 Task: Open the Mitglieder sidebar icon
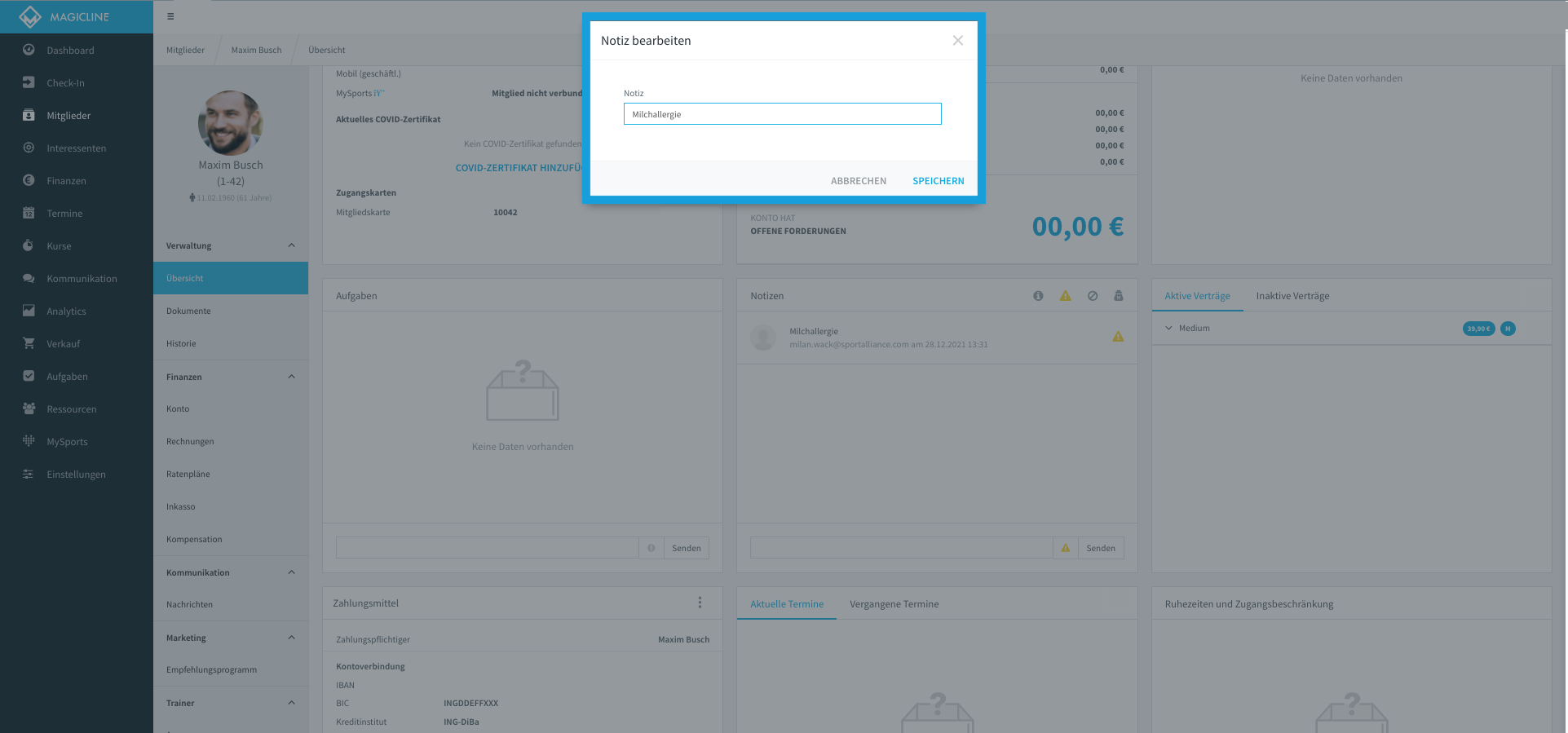(29, 115)
